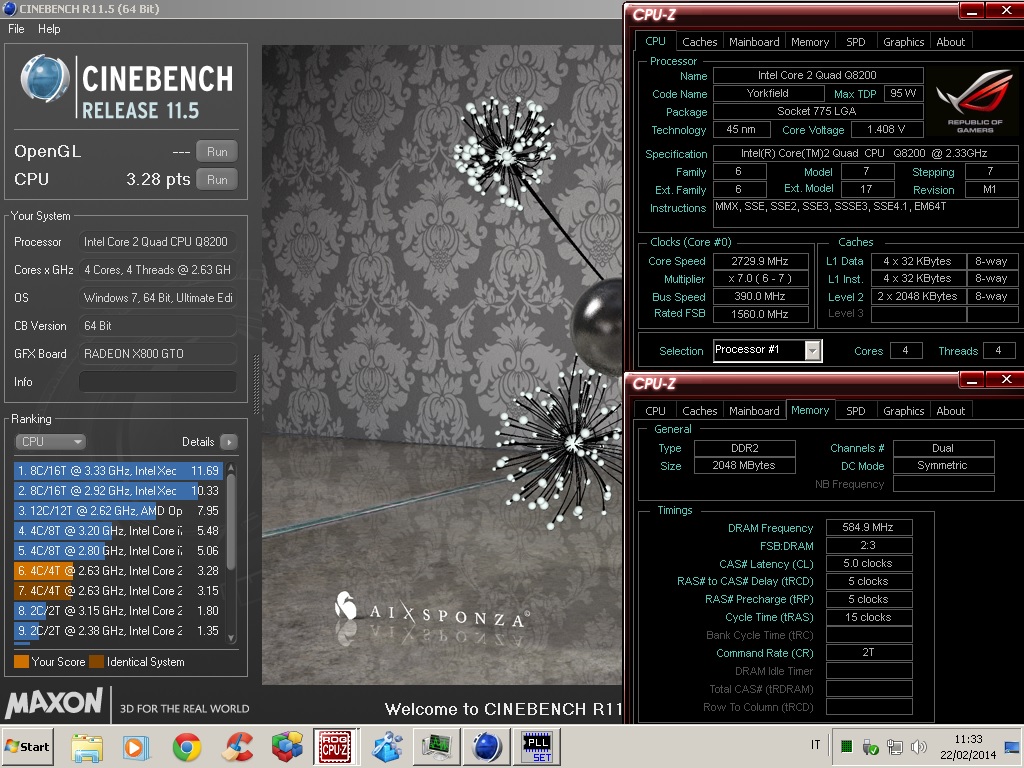Image resolution: width=1024 pixels, height=768 pixels.
Task: Click the orange Your Score legend swatch
Action: coord(21,662)
